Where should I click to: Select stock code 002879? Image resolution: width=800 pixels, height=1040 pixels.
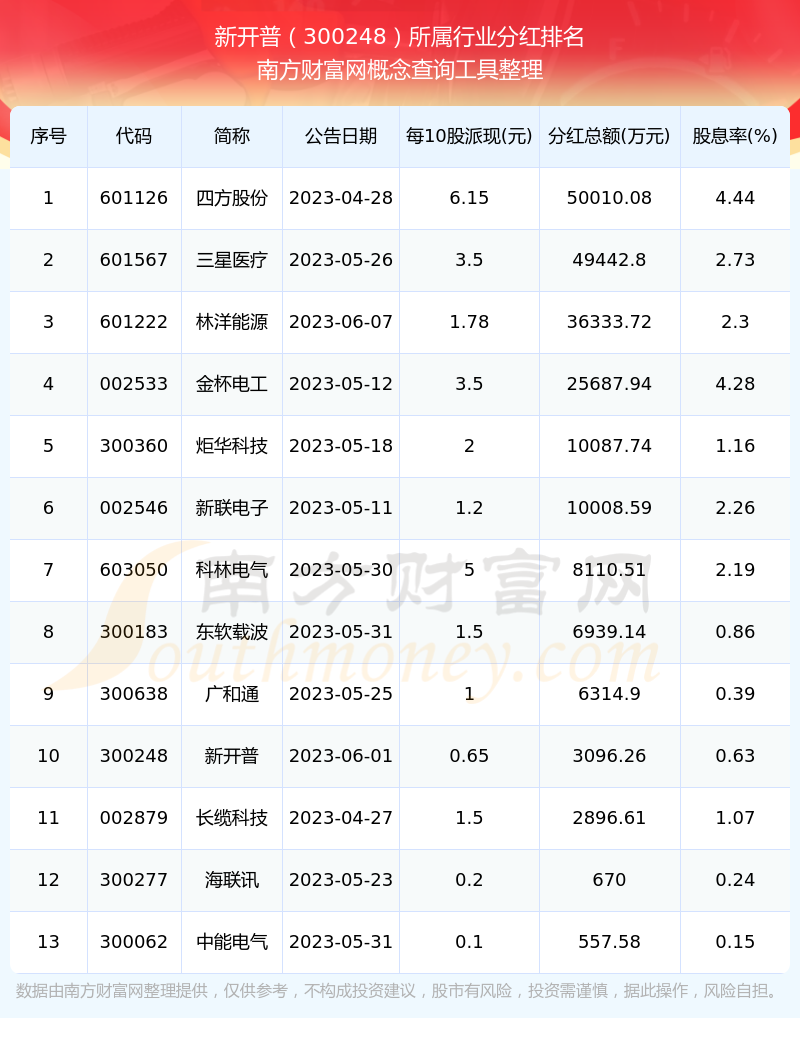coord(134,818)
